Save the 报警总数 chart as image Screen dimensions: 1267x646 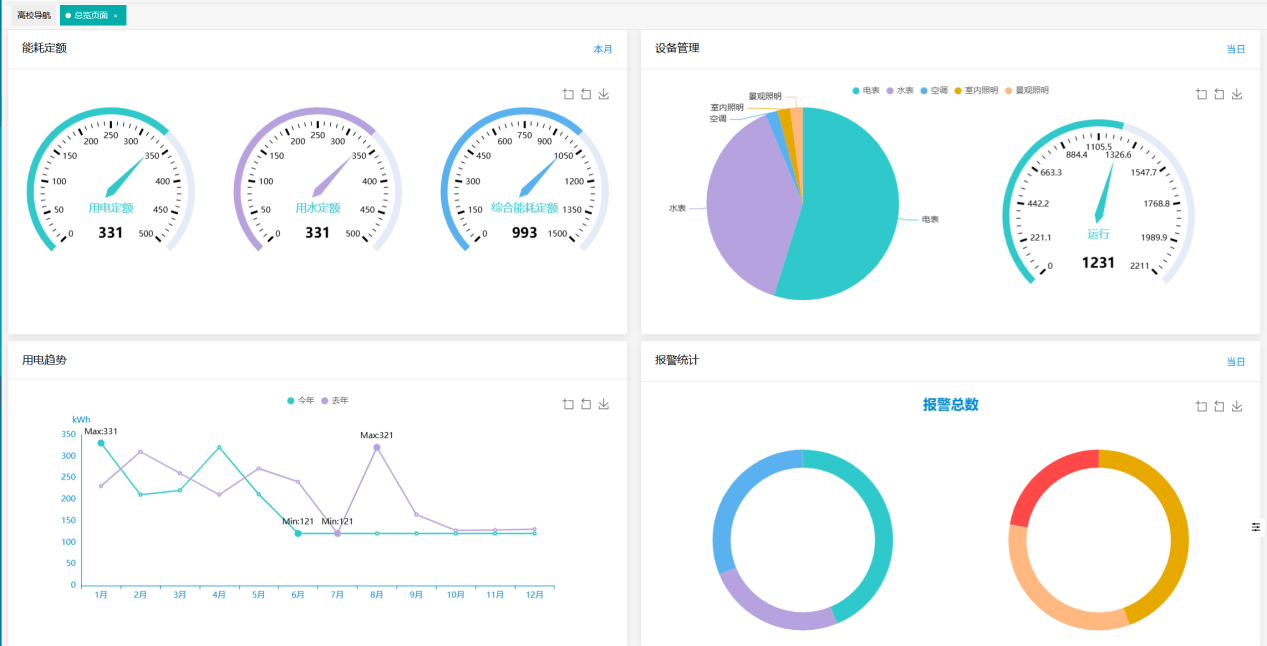coord(1237,406)
